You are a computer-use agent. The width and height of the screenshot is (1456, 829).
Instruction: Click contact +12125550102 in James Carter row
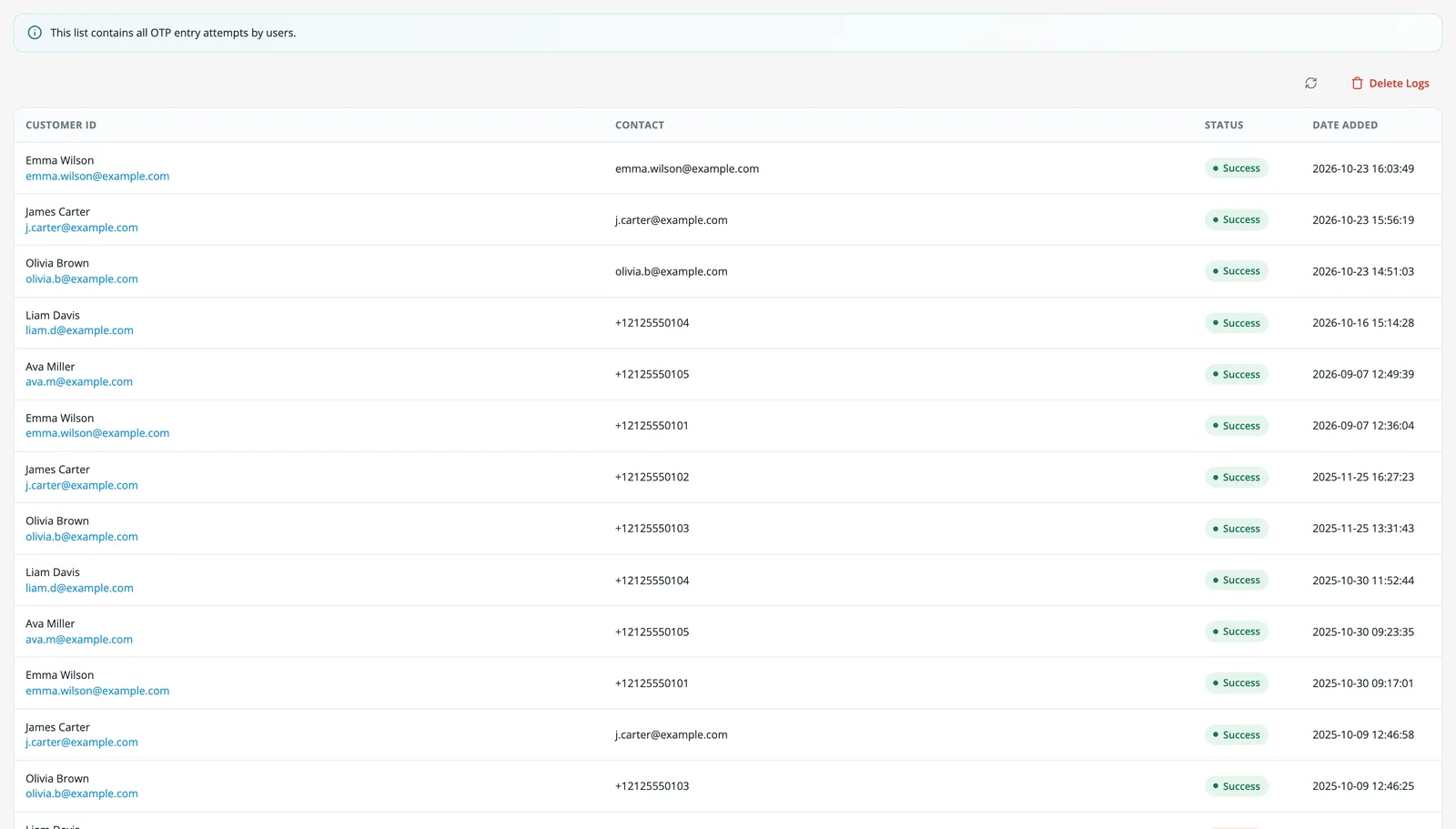(652, 477)
